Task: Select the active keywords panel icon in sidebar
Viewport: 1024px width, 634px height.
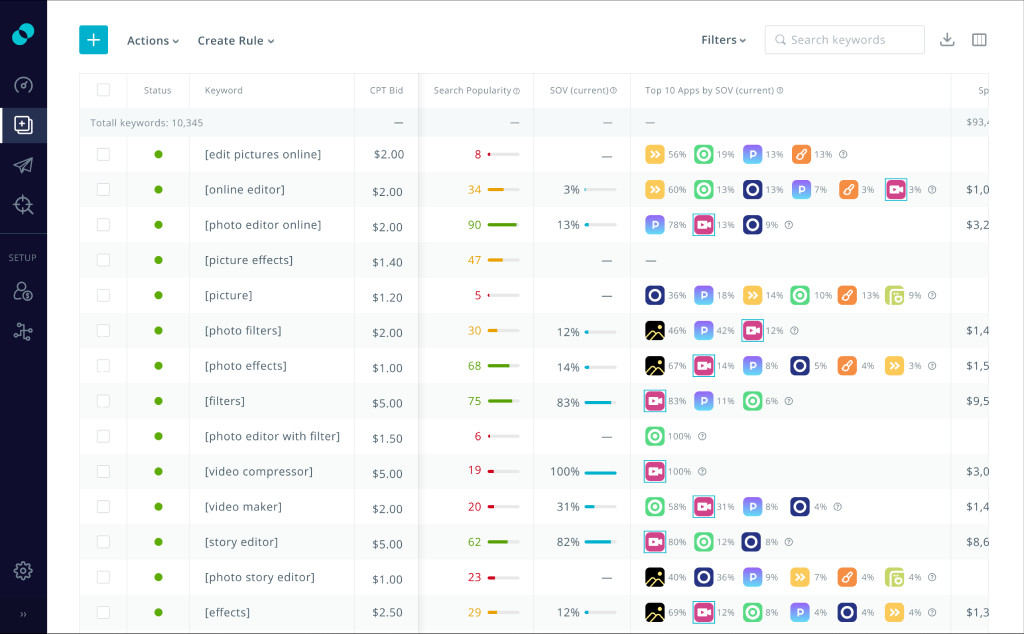Action: [23, 125]
